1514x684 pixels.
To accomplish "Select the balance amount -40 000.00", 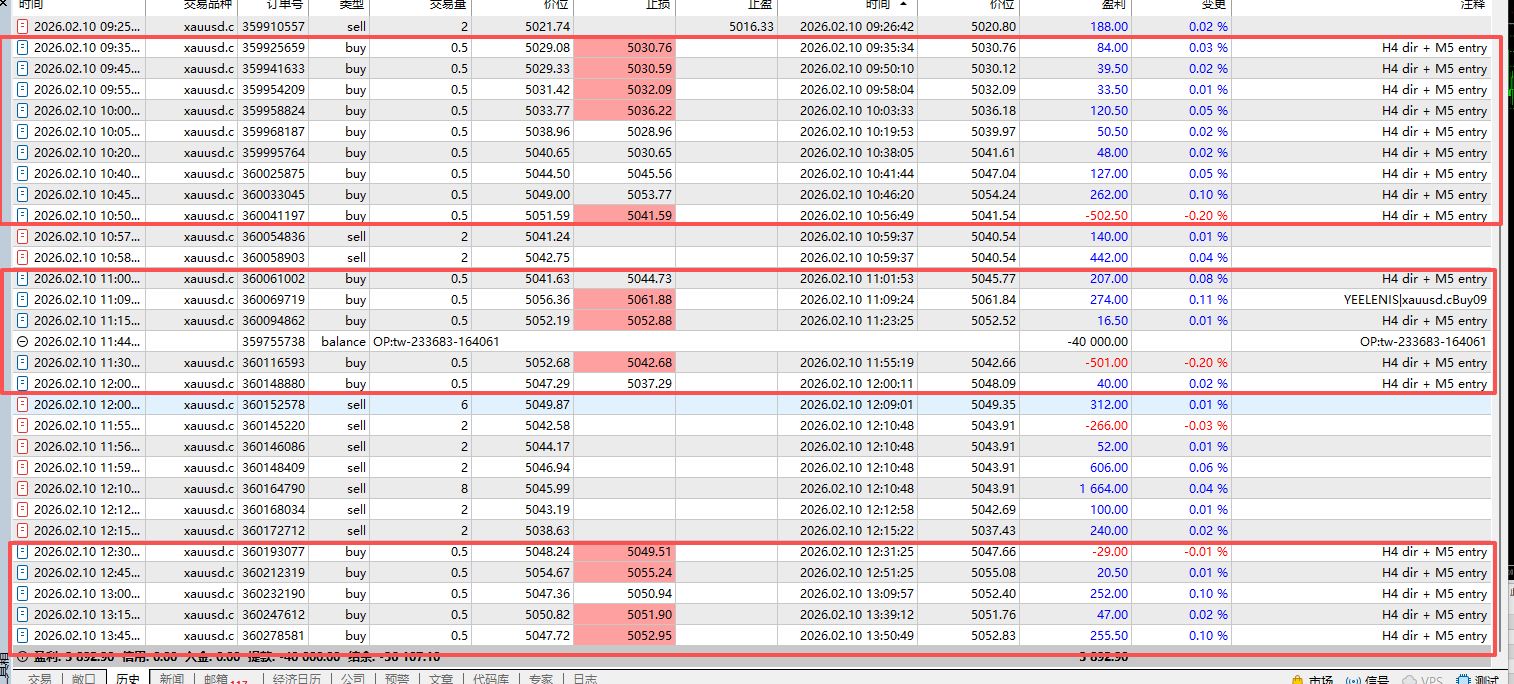I will (x=1098, y=342).
